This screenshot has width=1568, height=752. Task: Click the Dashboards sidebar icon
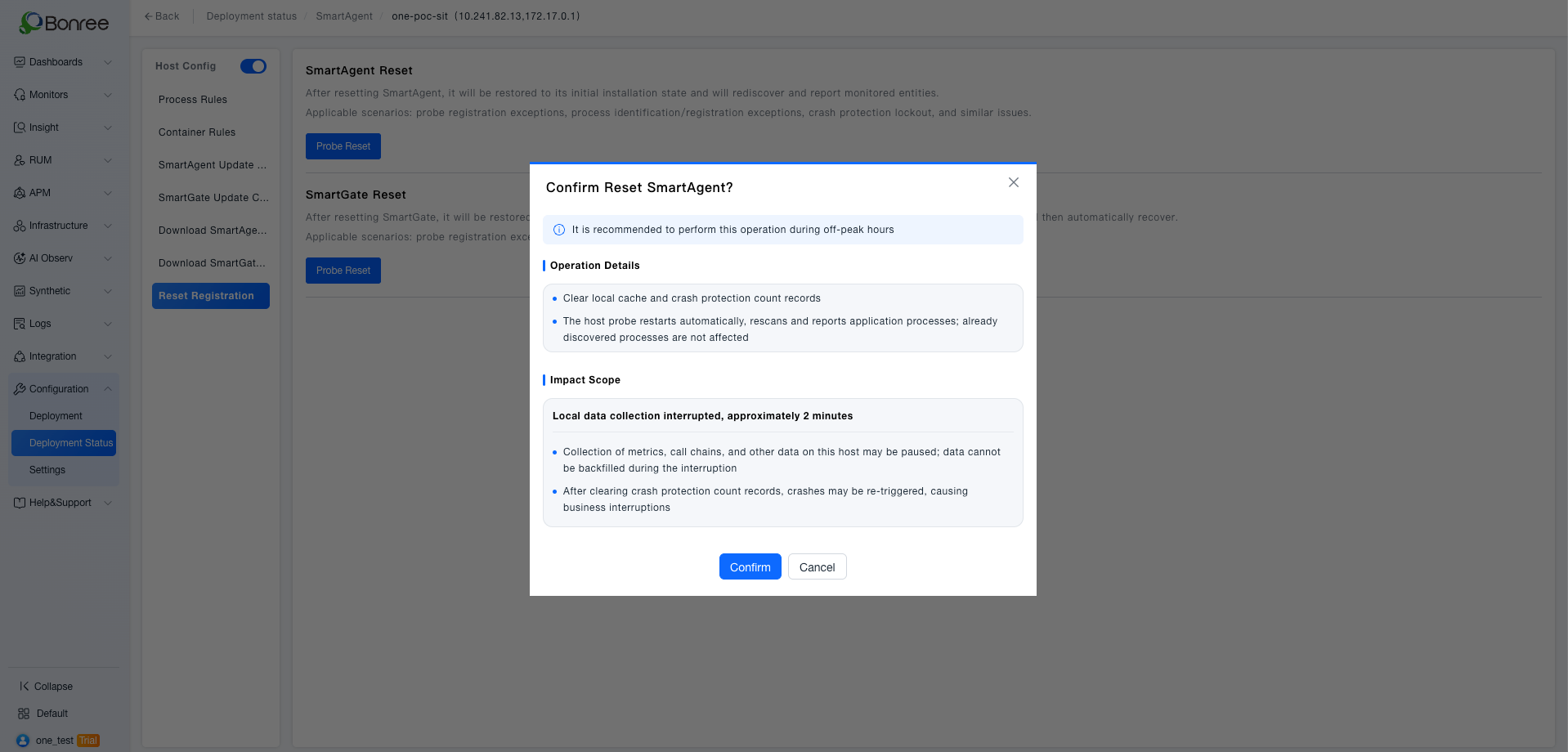tap(20, 62)
